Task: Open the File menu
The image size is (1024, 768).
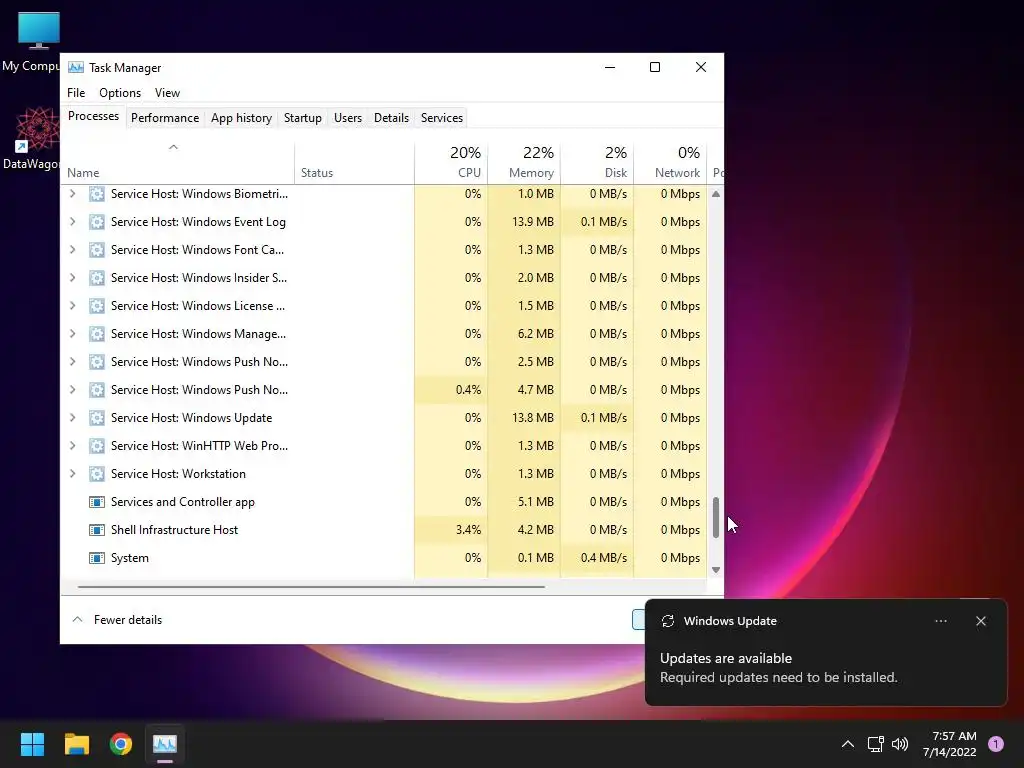Action: pyautogui.click(x=76, y=93)
